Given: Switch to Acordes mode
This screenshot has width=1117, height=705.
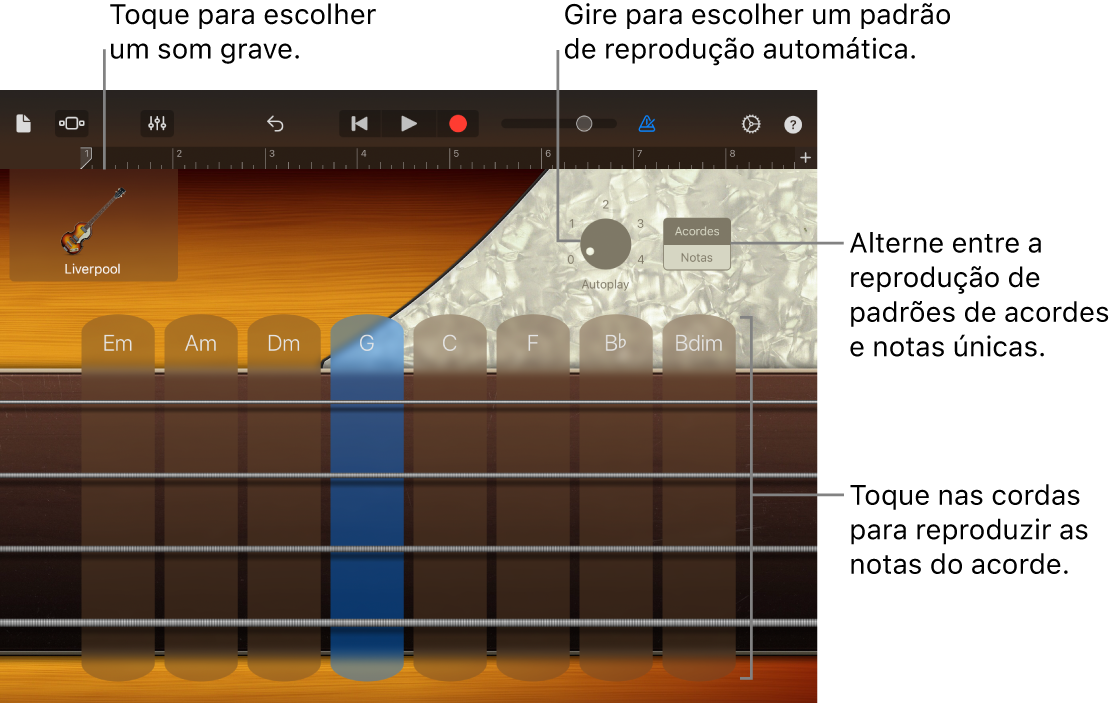Looking at the screenshot, I should (696, 231).
